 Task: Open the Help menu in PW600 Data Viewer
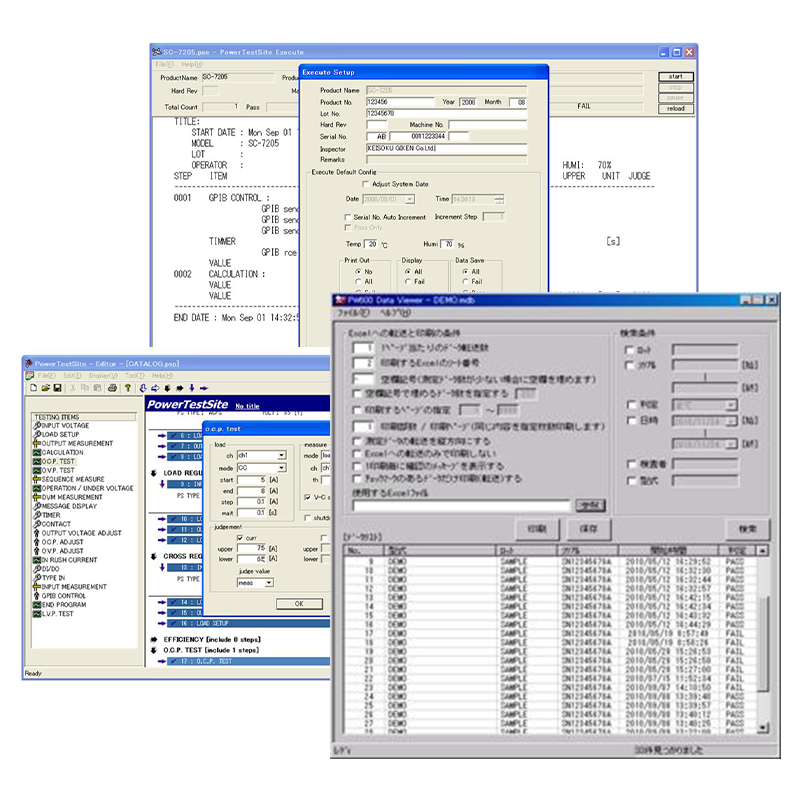[392, 312]
